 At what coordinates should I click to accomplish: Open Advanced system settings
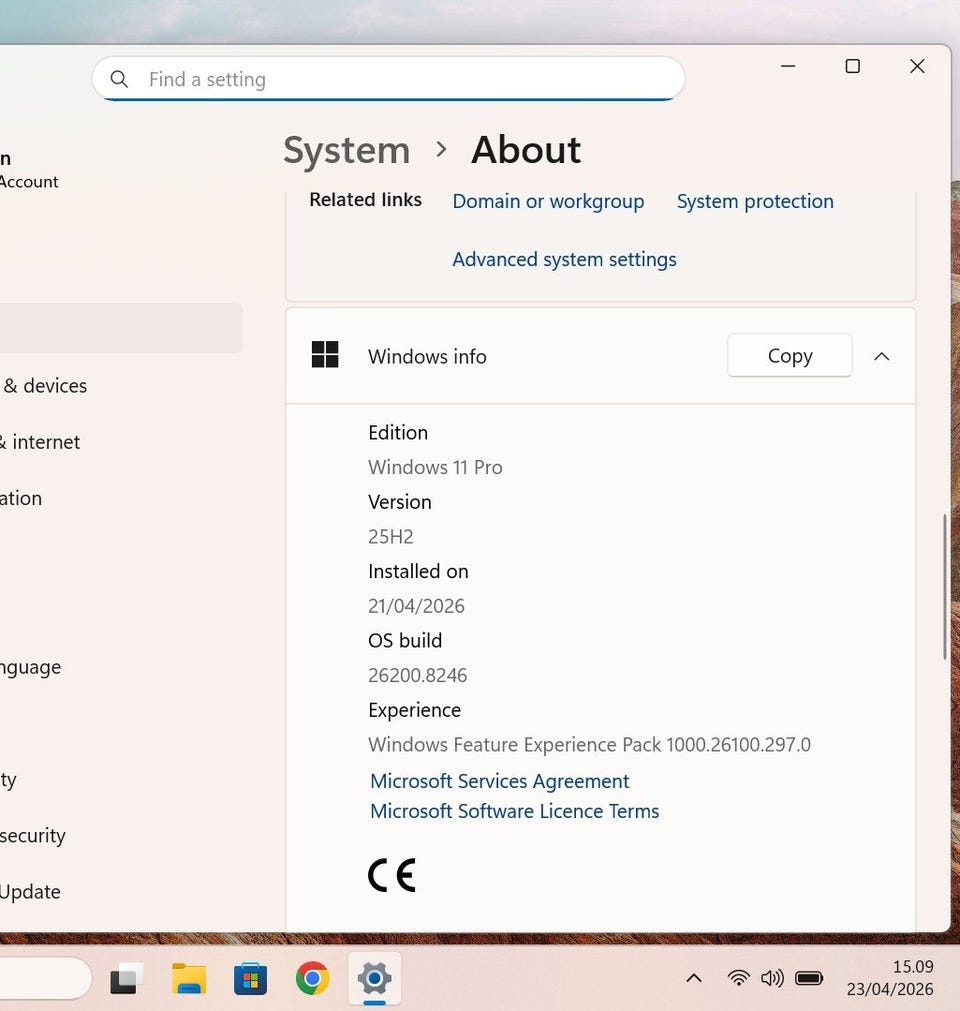[x=564, y=259]
